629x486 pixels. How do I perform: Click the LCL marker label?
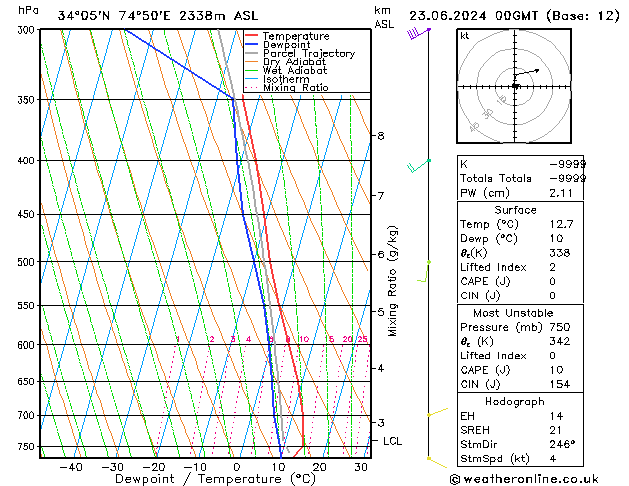point(392,441)
